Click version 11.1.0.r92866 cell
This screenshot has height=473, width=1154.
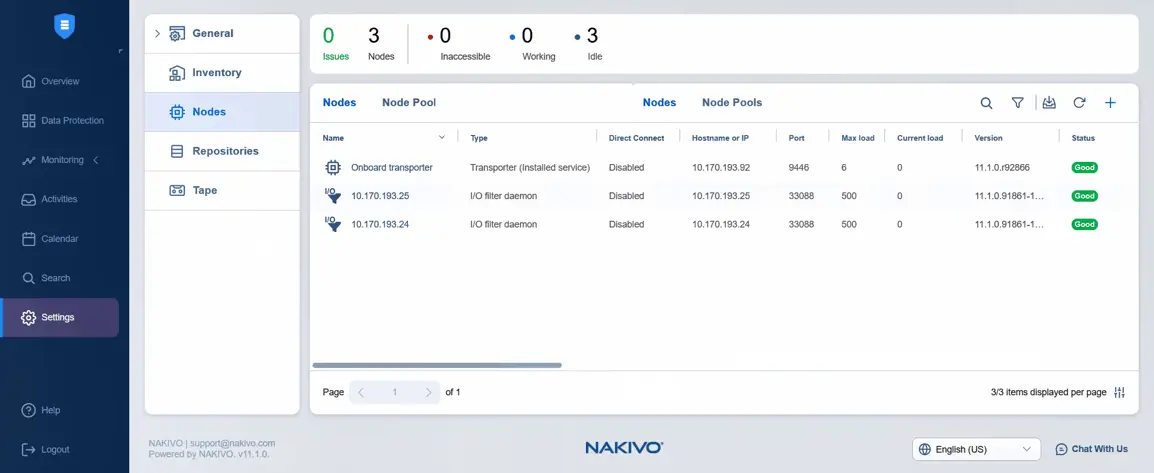click(1002, 168)
